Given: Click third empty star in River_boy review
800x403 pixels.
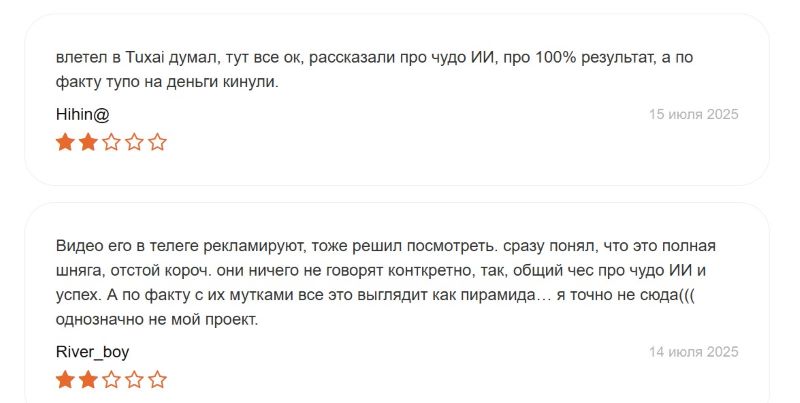Looking at the screenshot, I should click(111, 380).
